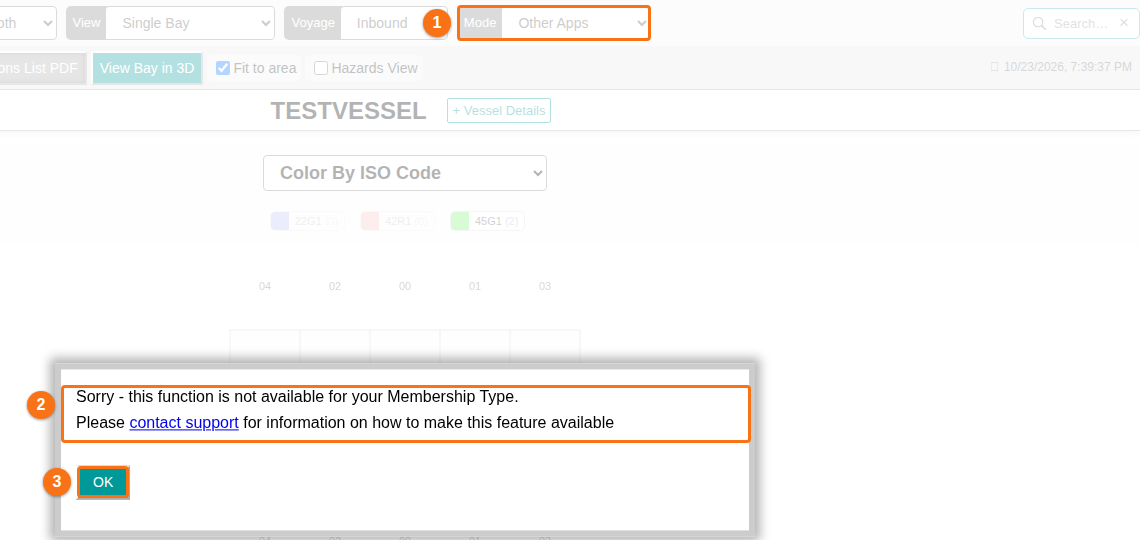Click OK in the membership dialog
This screenshot has width=1140, height=540.
pyautogui.click(x=103, y=482)
